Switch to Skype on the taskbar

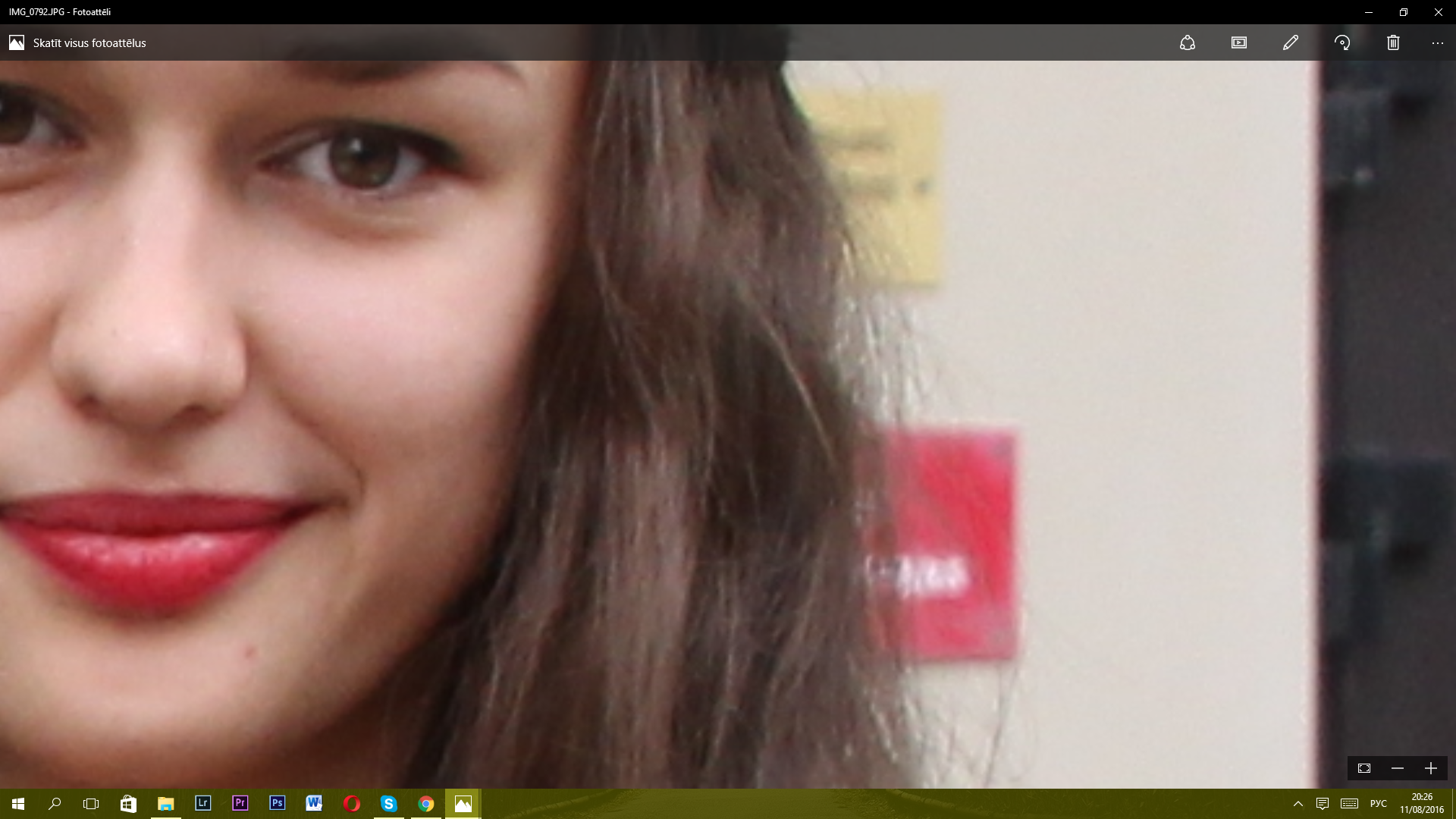coord(388,804)
